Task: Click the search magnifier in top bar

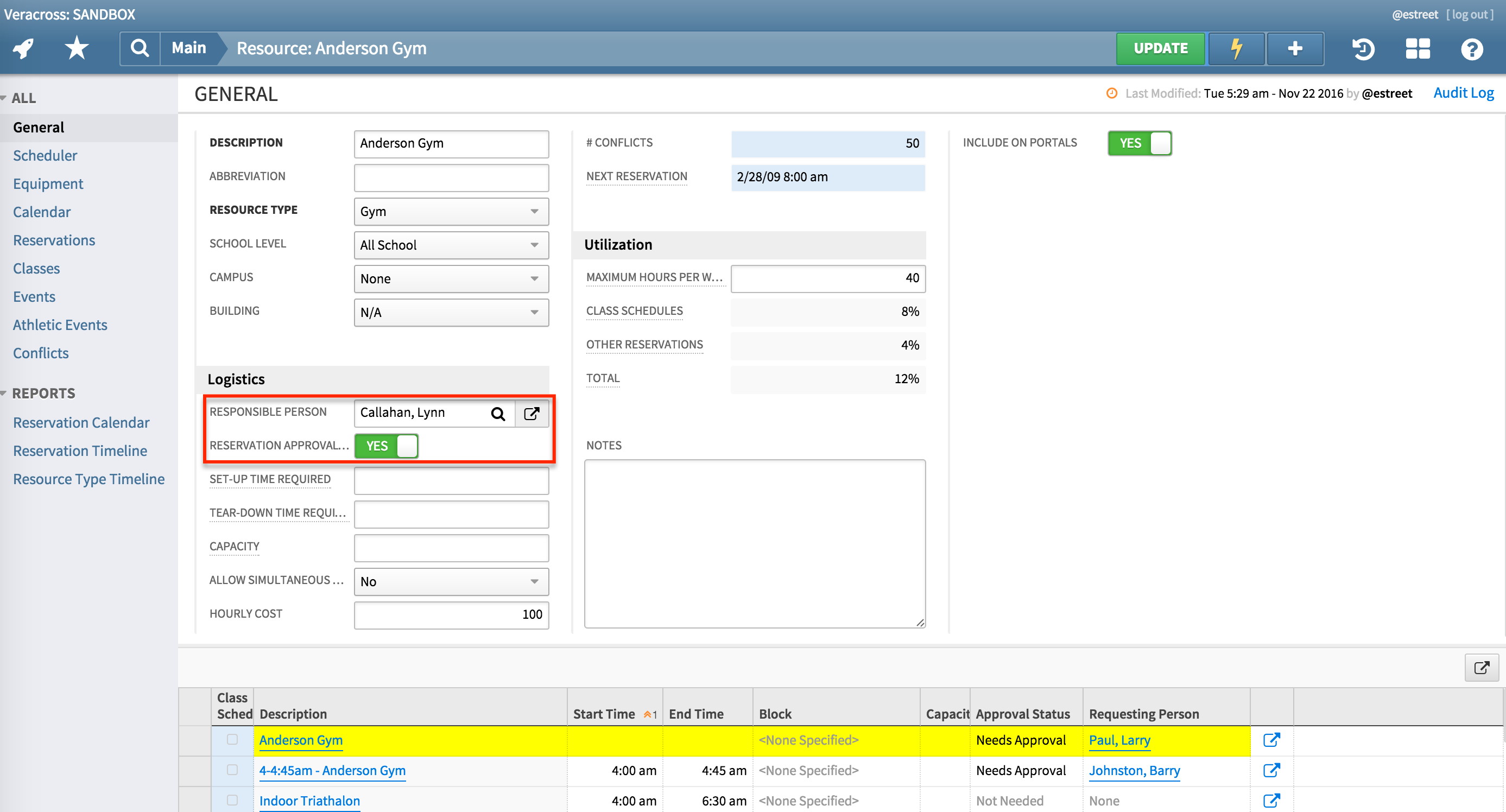Action: coord(140,48)
